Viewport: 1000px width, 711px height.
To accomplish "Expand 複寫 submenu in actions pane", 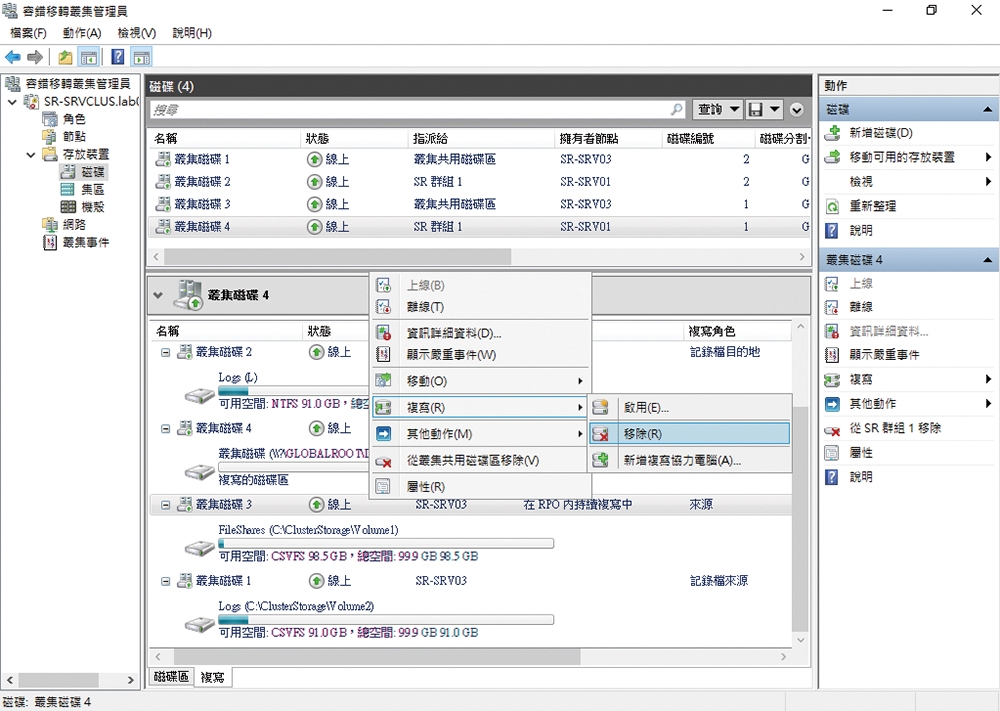I will point(989,379).
